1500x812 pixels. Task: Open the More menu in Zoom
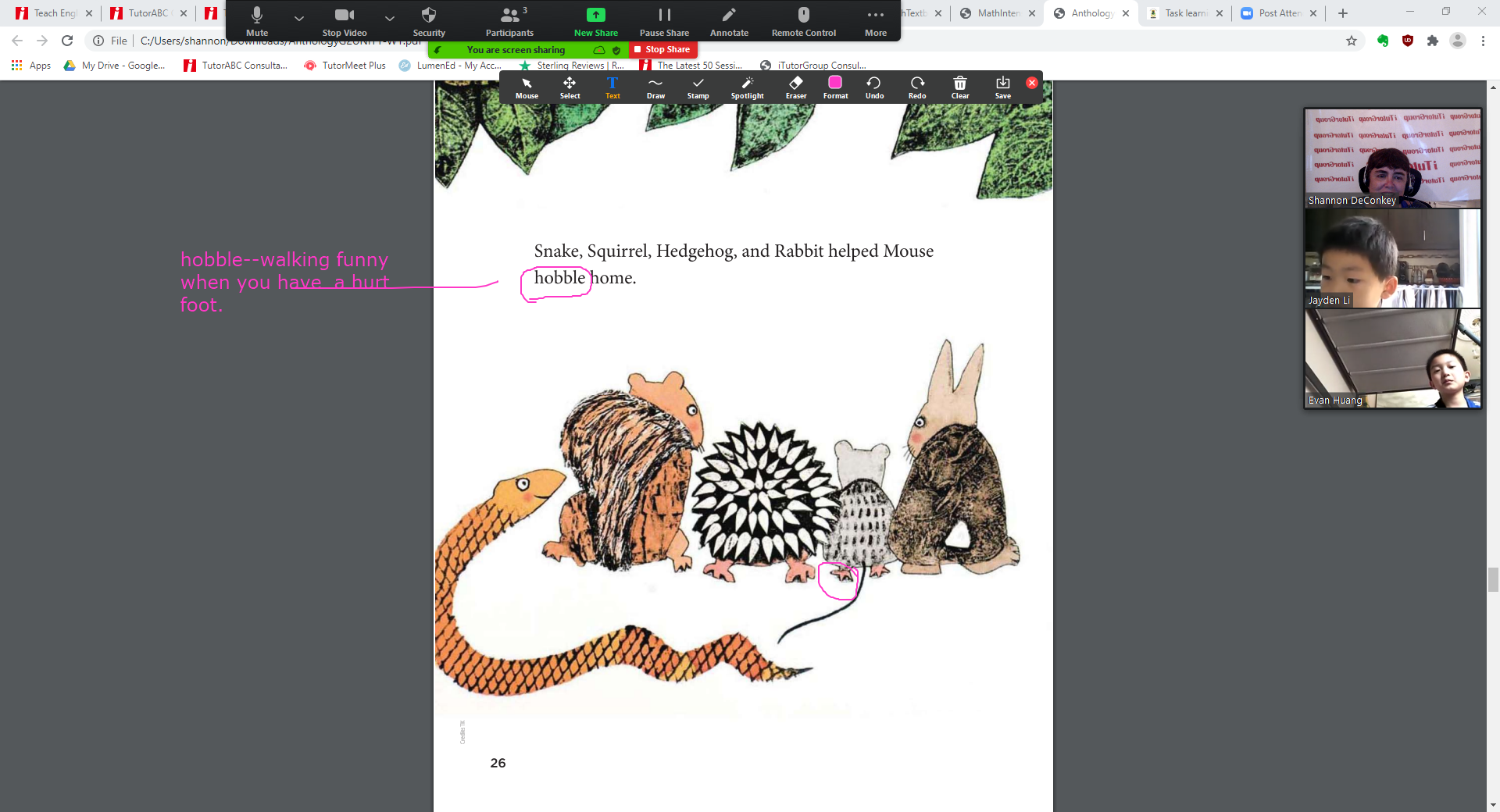tap(876, 21)
